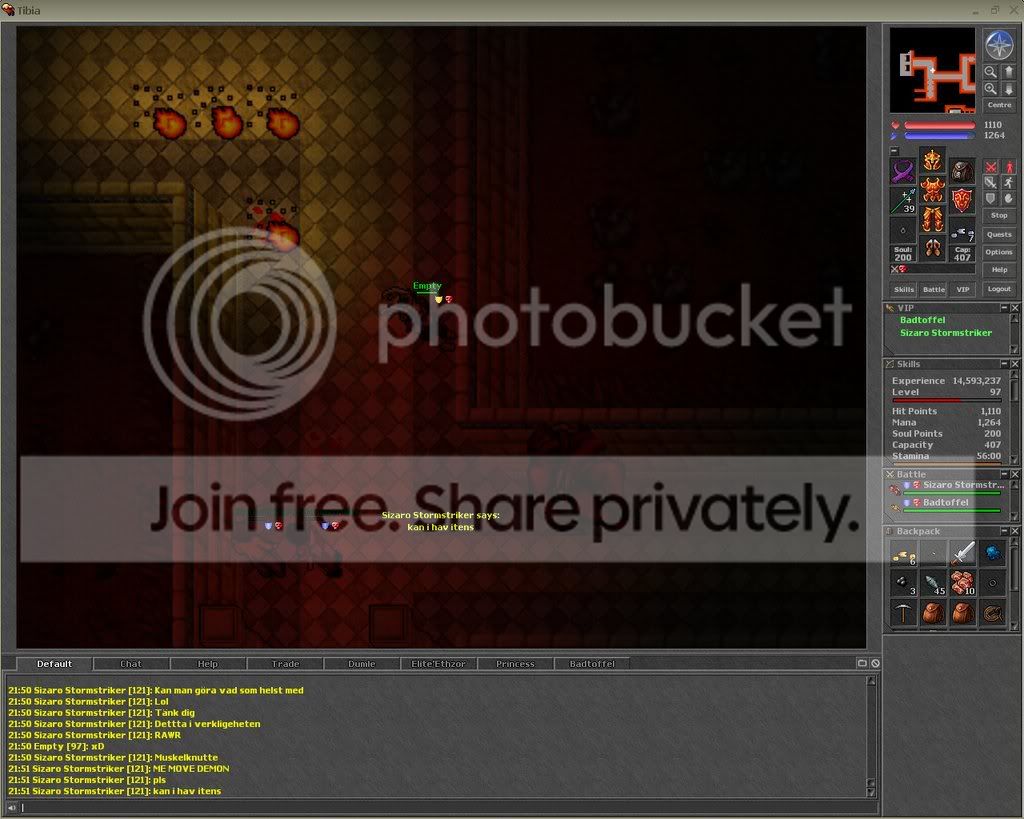Select the meat stack of 10

click(963, 583)
